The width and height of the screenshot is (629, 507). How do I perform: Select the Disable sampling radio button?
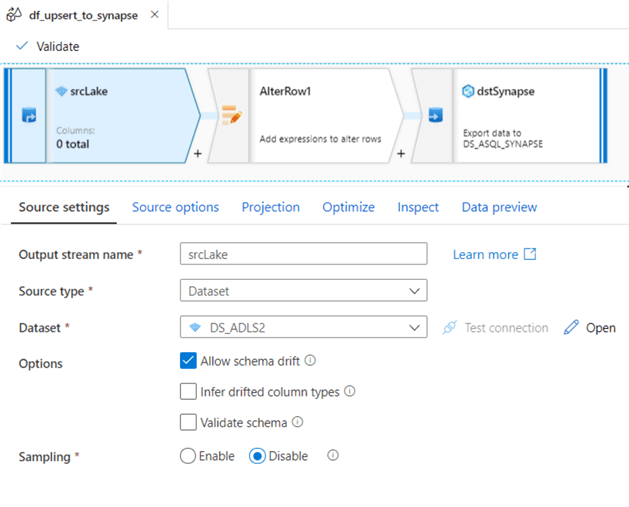click(x=257, y=456)
